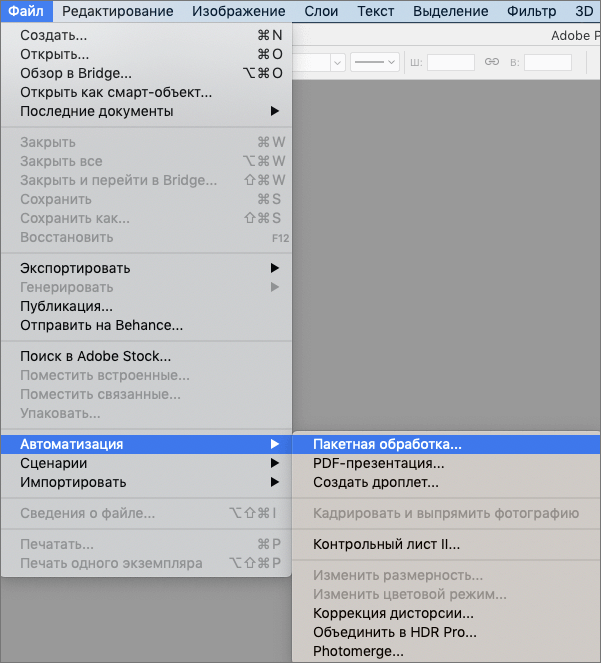Screen dimensions: 601x663
Task: Expand the Сценарии submenu
Action: (146, 463)
